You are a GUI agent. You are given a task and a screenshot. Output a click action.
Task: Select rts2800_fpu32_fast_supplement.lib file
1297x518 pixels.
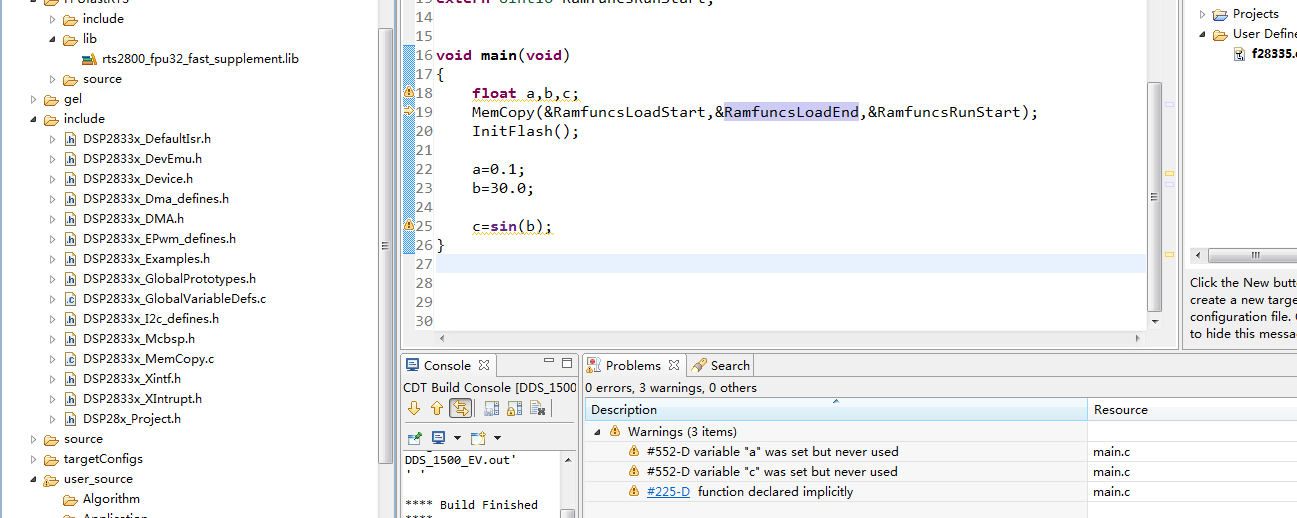point(200,59)
